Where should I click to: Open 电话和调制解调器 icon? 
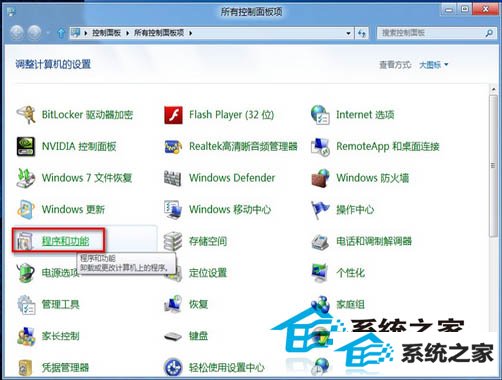(320, 241)
